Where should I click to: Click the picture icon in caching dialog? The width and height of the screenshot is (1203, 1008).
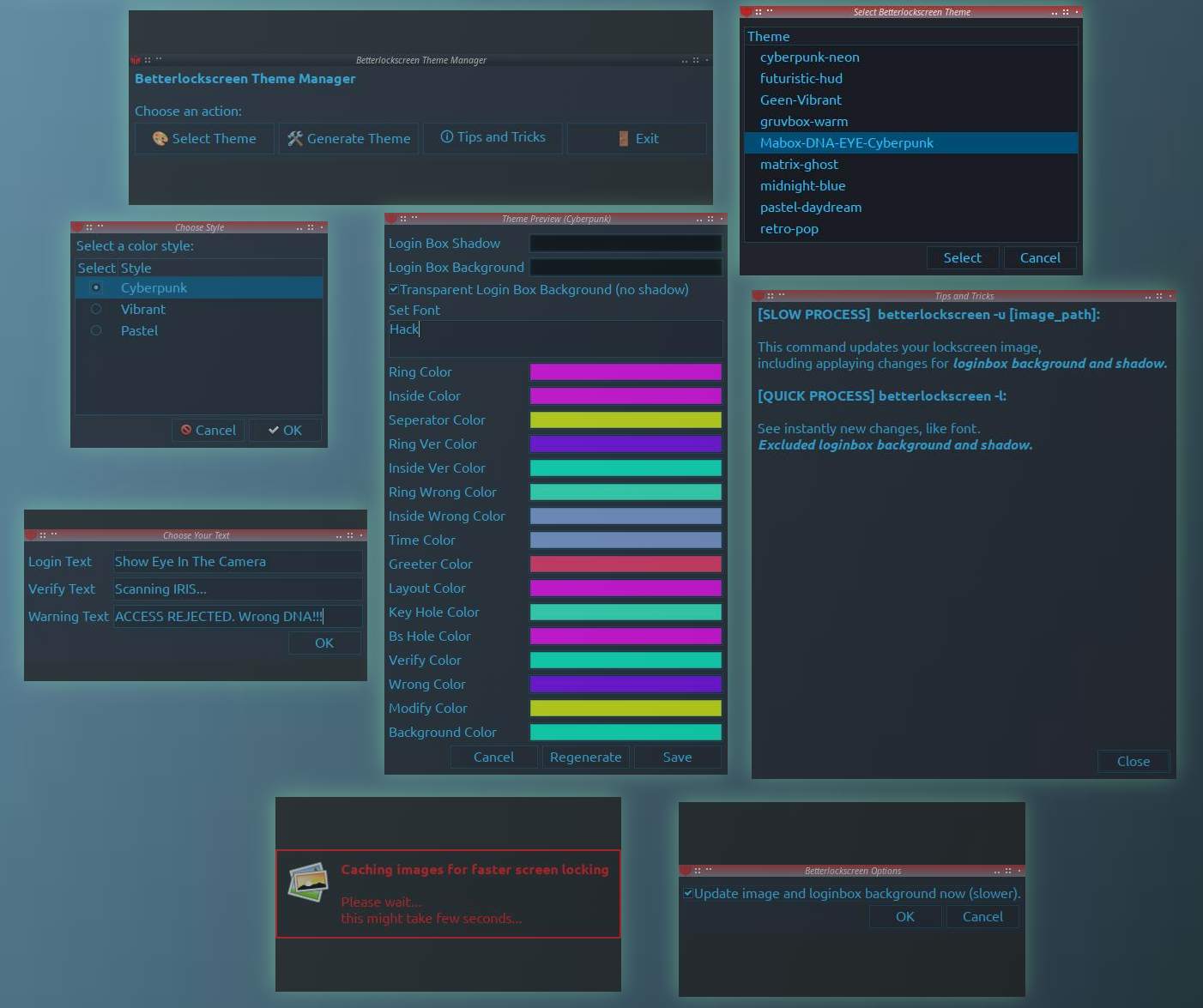(x=308, y=883)
